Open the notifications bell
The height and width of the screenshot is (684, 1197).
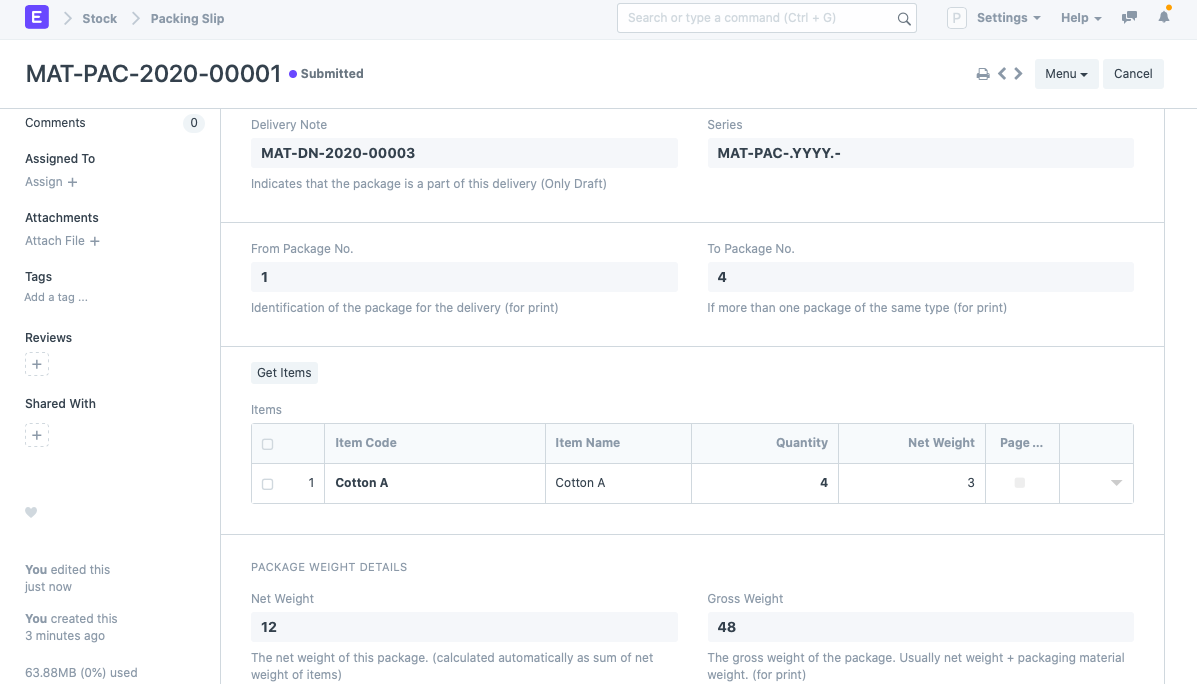pos(1164,18)
